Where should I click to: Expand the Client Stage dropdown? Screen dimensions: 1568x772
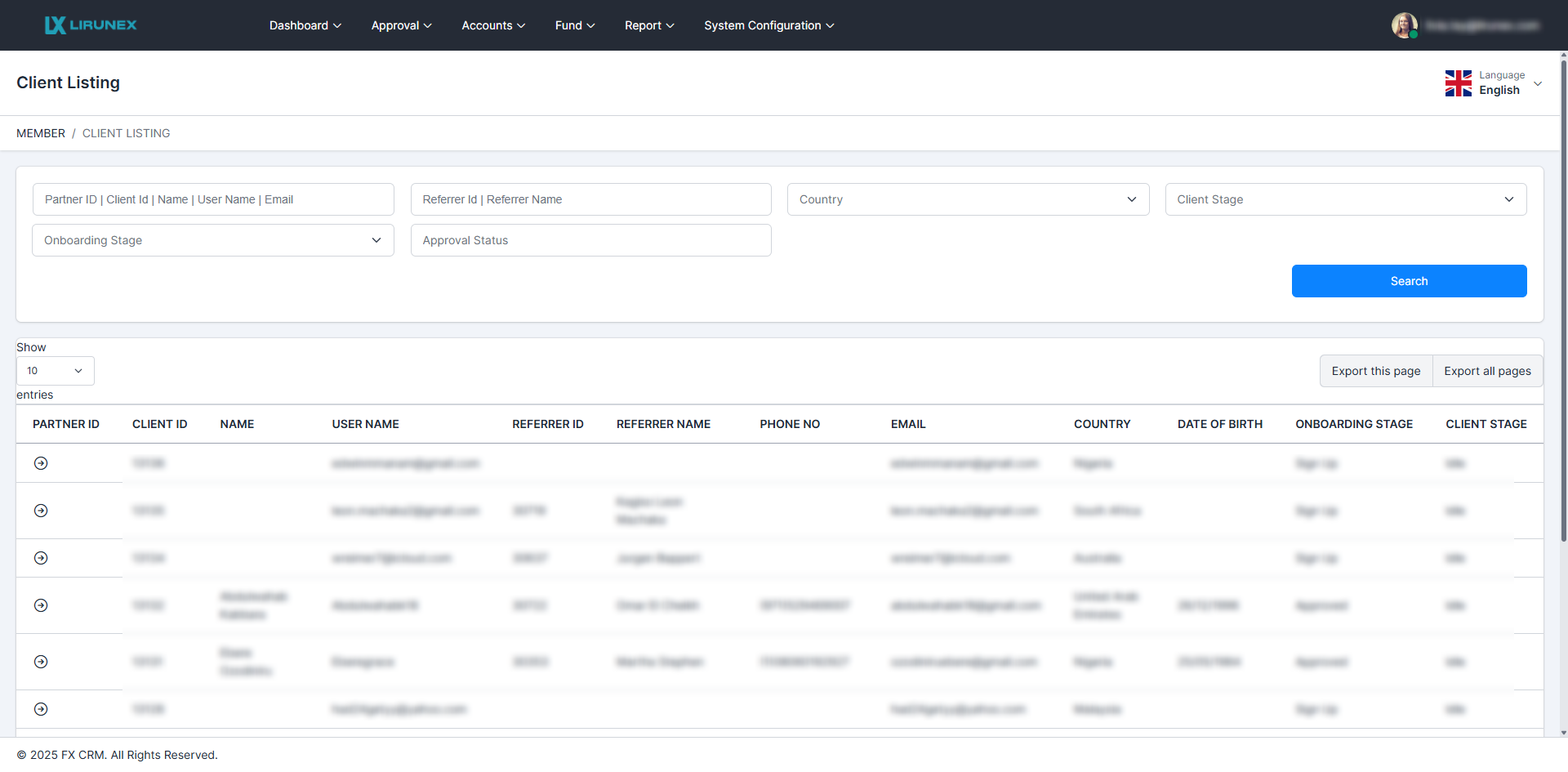tap(1345, 199)
